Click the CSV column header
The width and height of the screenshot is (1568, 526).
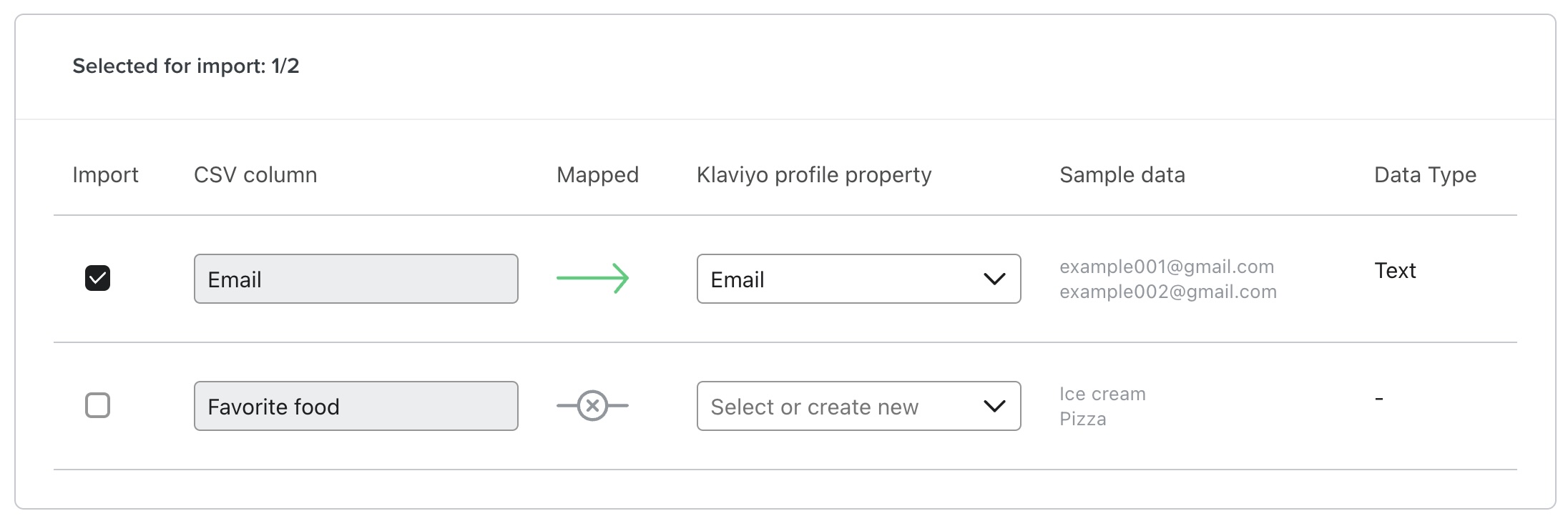(255, 175)
